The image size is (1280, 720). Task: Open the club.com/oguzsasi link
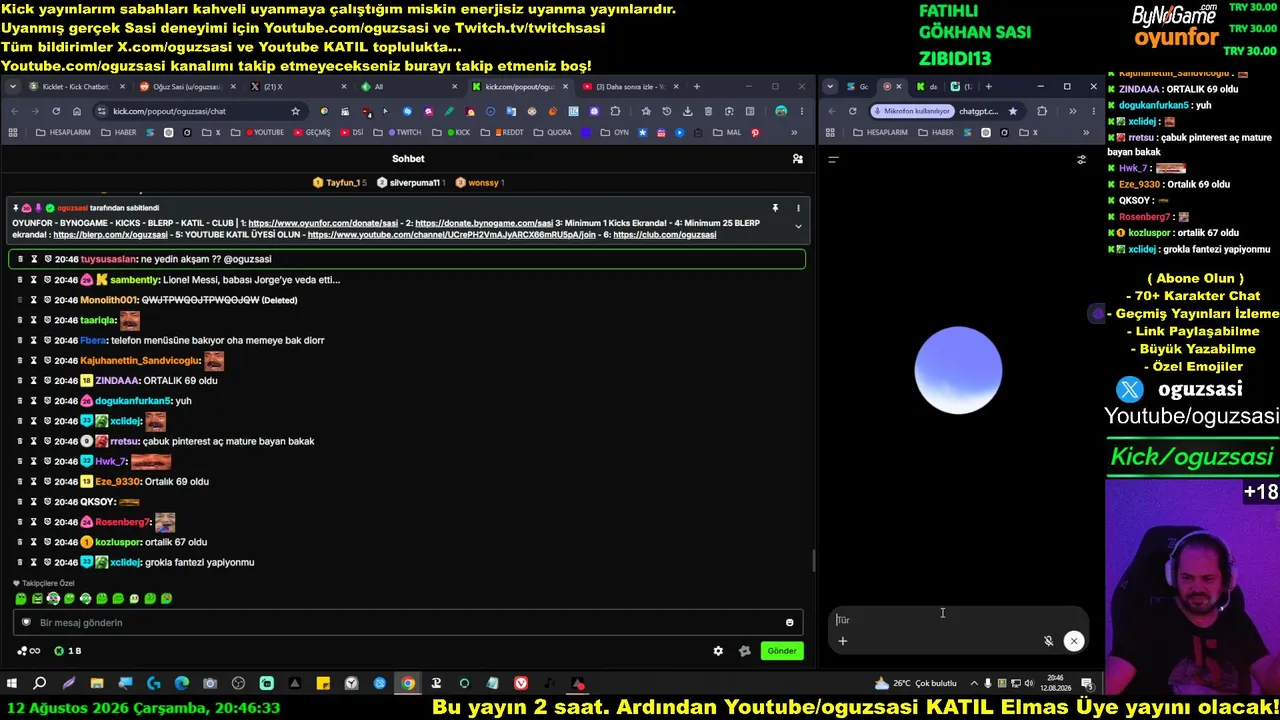[664, 235]
